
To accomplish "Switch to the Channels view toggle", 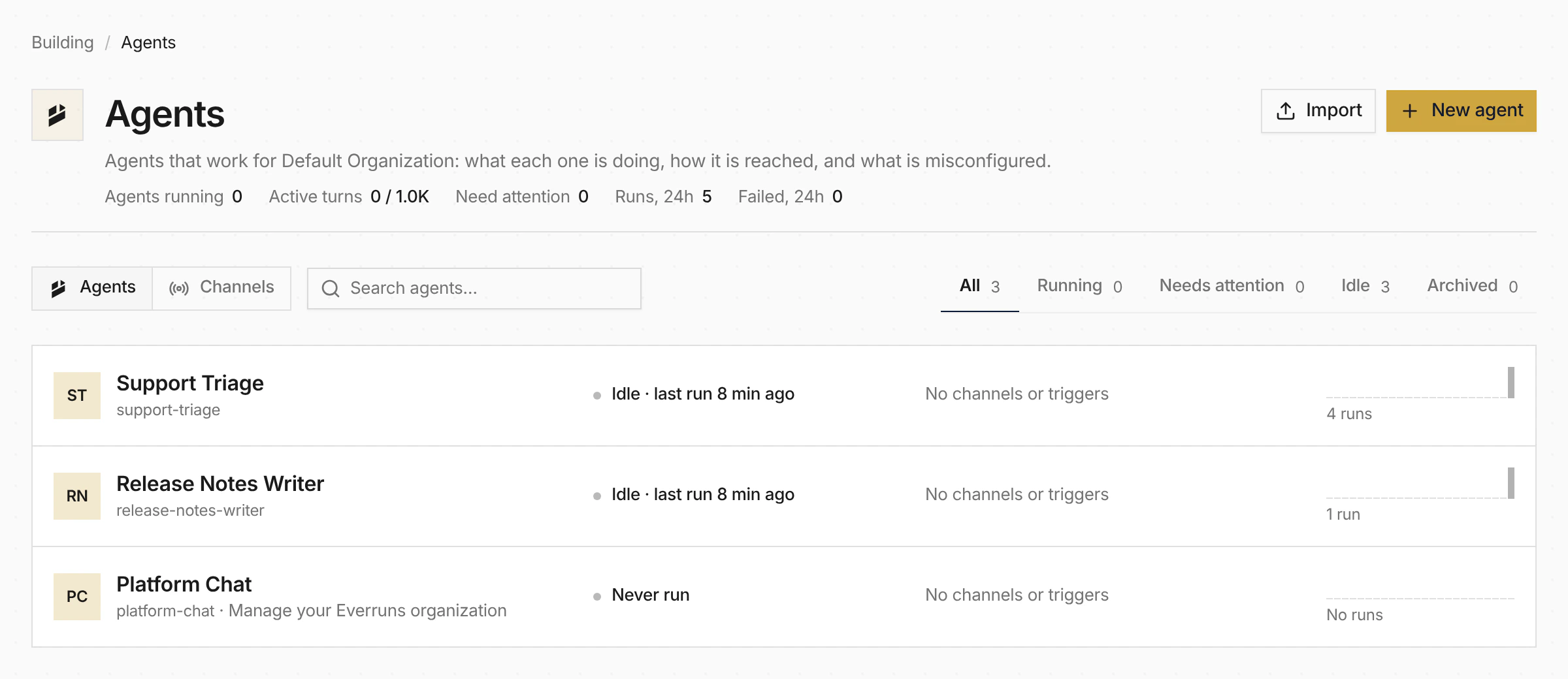I will click(x=221, y=288).
